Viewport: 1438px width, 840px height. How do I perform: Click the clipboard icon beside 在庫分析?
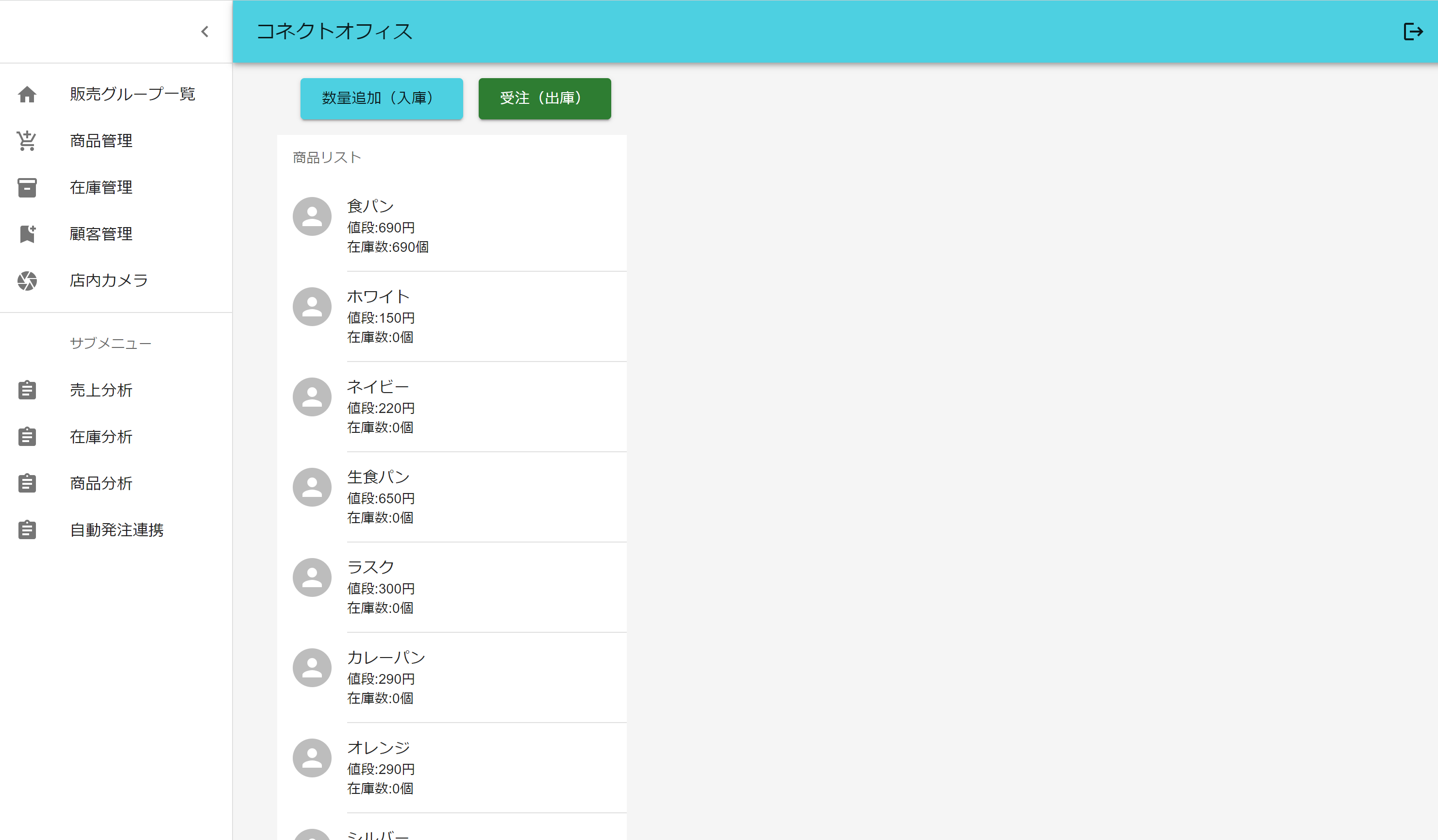[x=27, y=437]
